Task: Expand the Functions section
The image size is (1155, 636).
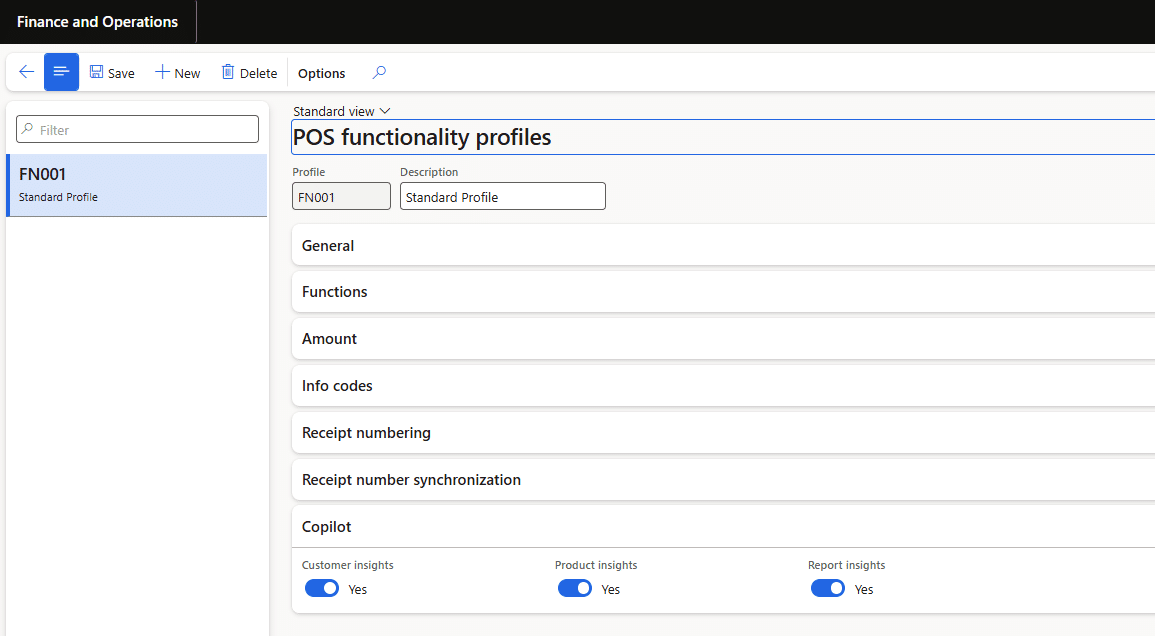Action: click(x=335, y=292)
